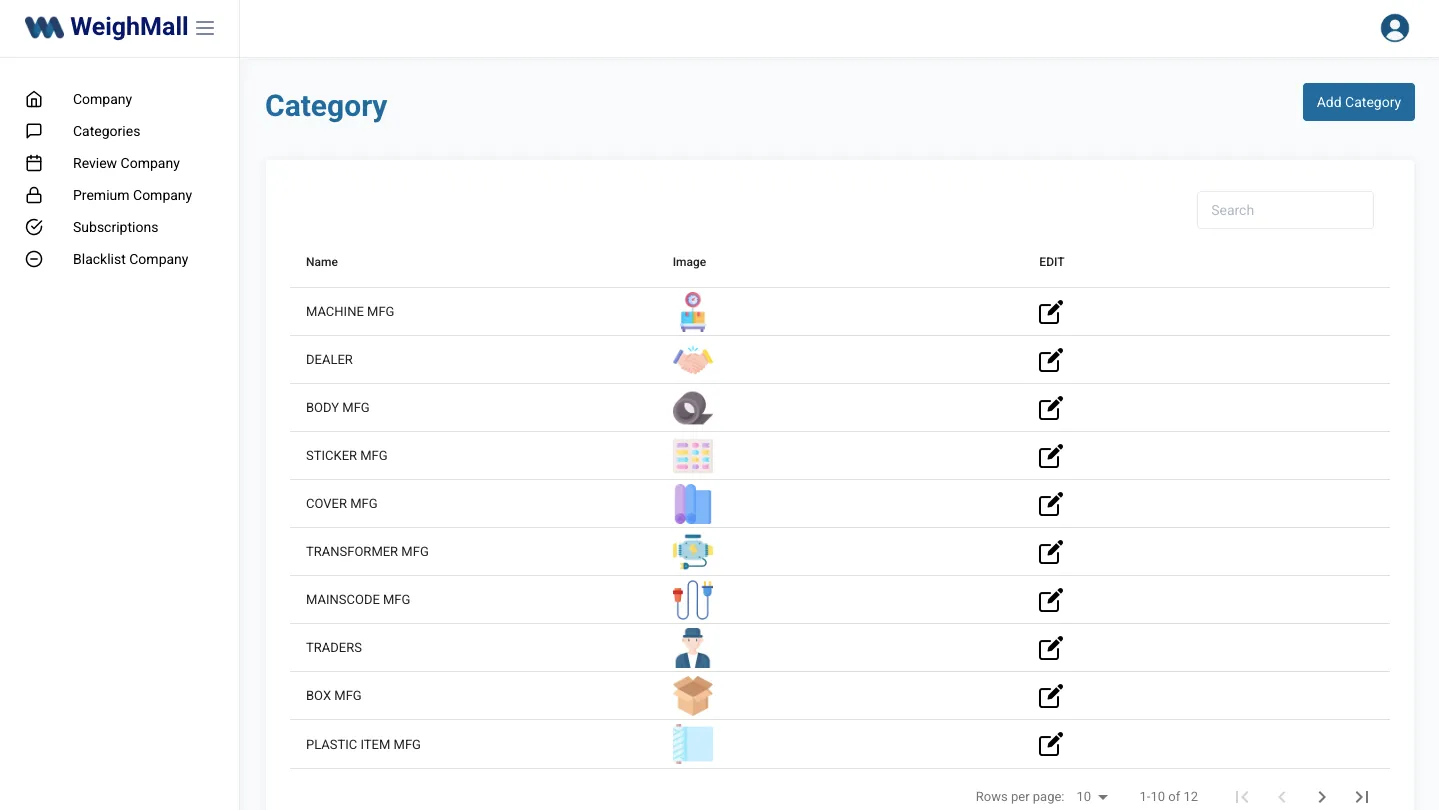The width and height of the screenshot is (1439, 810).
Task: Edit the DEALER category
Action: (1050, 360)
